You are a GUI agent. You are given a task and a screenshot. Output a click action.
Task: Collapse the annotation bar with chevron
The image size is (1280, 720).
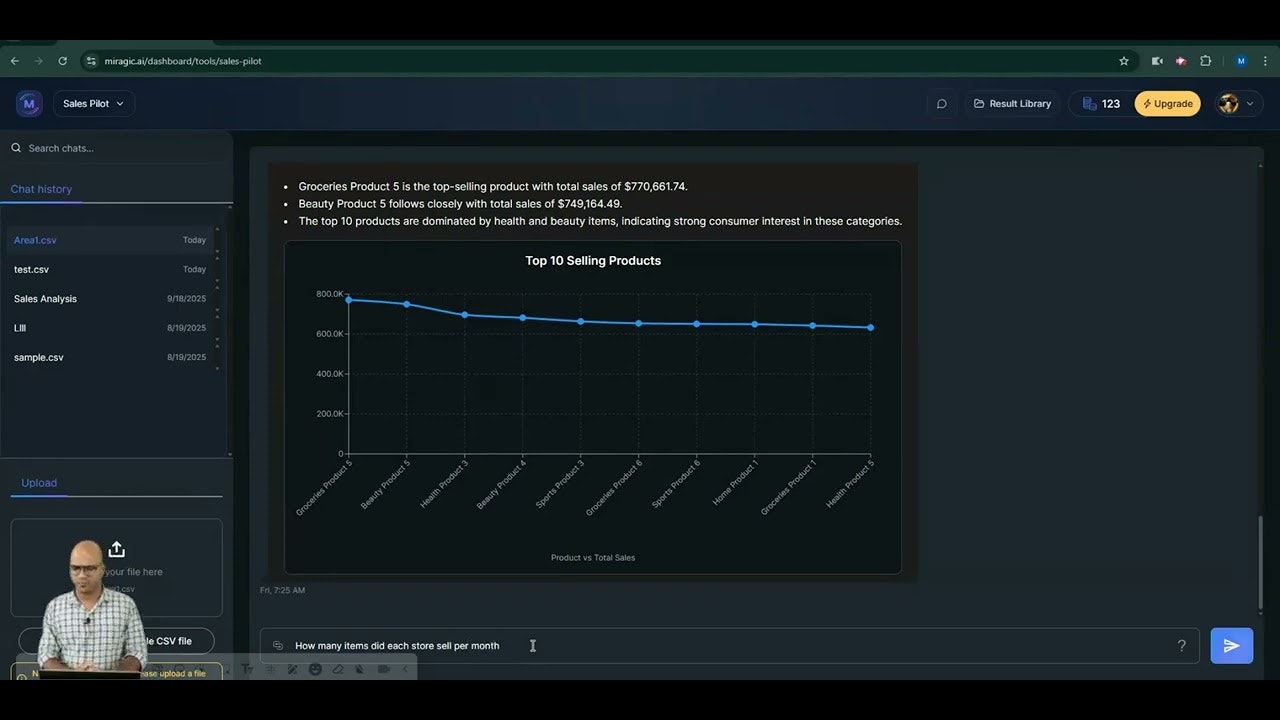405,669
